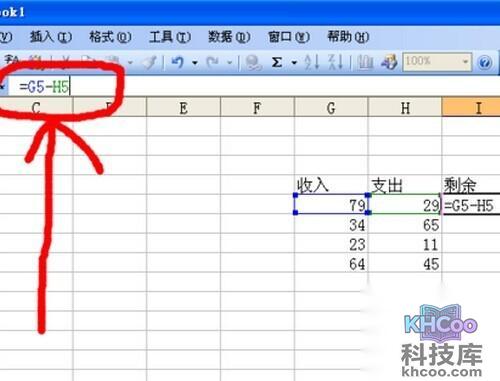The image size is (500, 381).
Task: Click the Chart Wizard icon
Action: click(x=365, y=62)
